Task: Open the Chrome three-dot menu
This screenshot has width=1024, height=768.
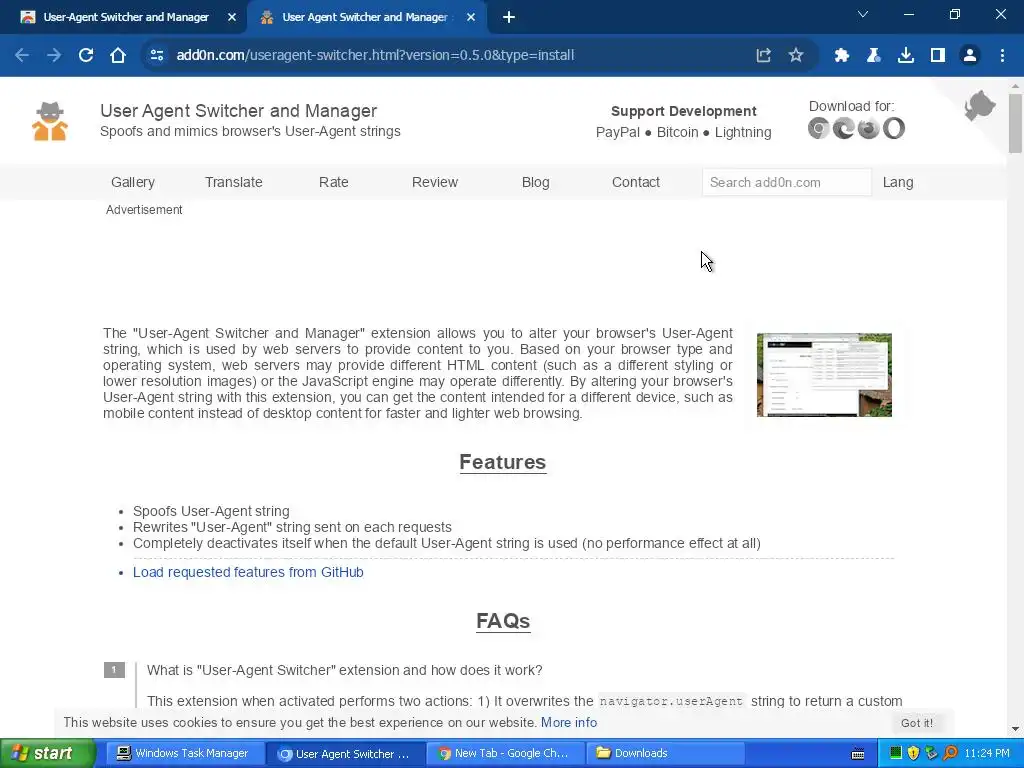Action: click(x=1002, y=56)
